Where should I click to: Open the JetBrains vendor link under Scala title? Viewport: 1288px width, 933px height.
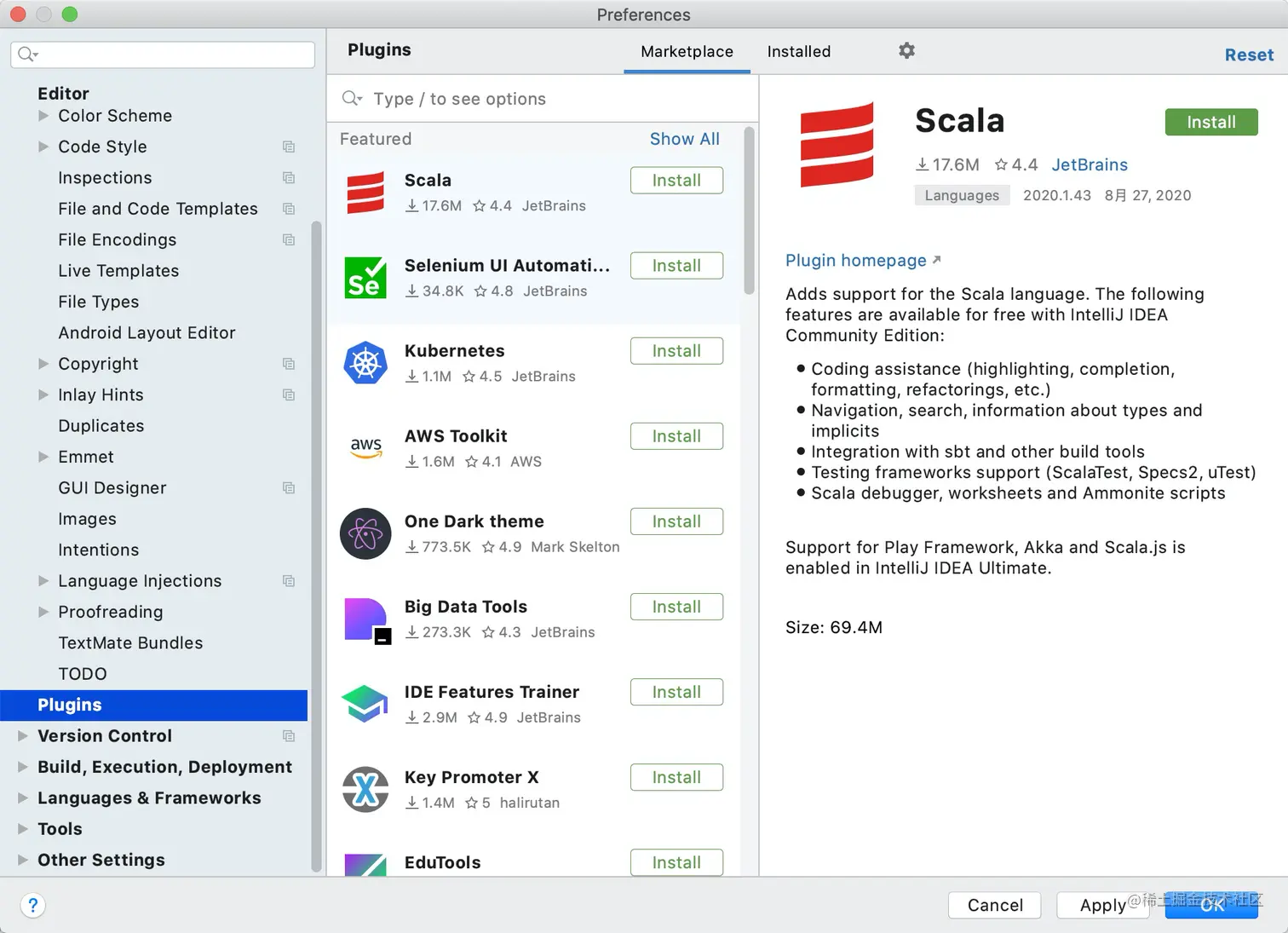click(1090, 164)
